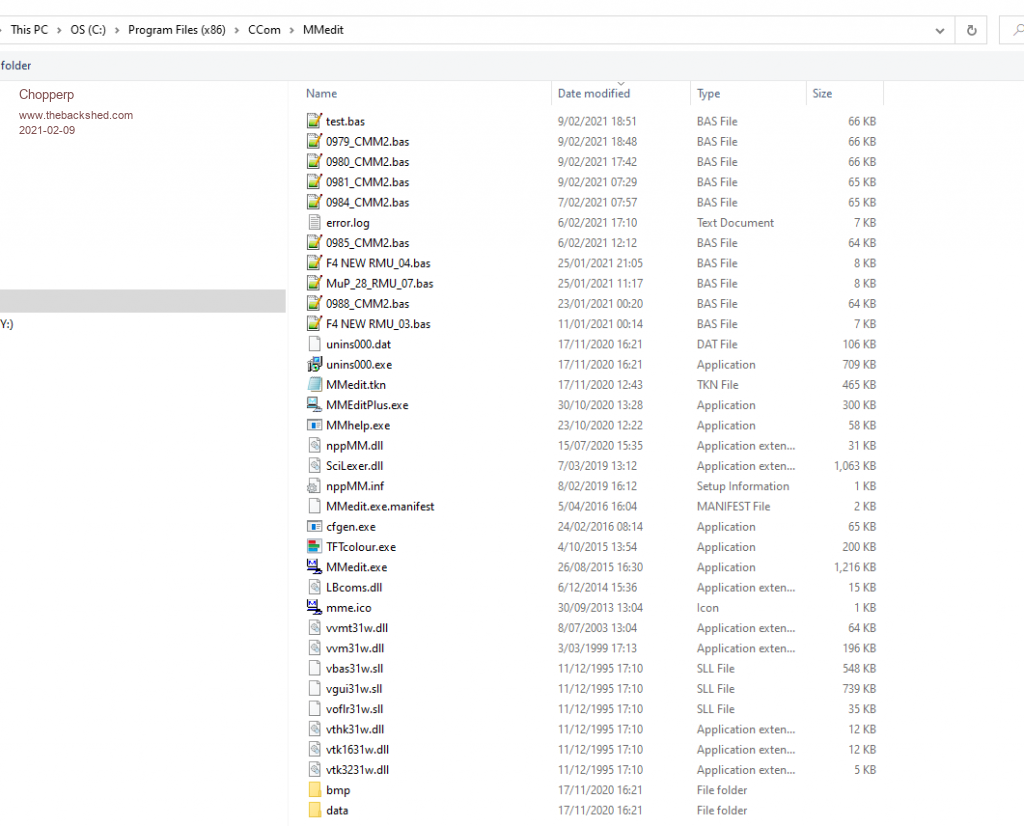This screenshot has width=1024, height=826.
Task: Open the address bar history dropdown
Action: tap(940, 31)
